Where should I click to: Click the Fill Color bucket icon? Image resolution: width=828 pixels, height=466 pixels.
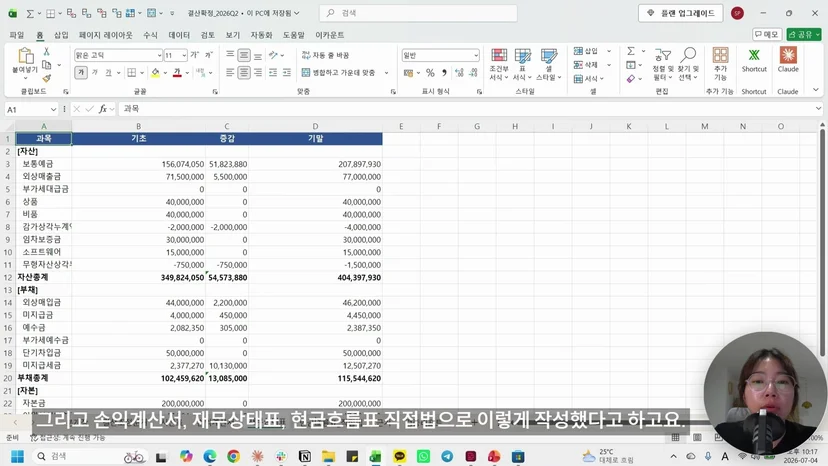[155, 72]
